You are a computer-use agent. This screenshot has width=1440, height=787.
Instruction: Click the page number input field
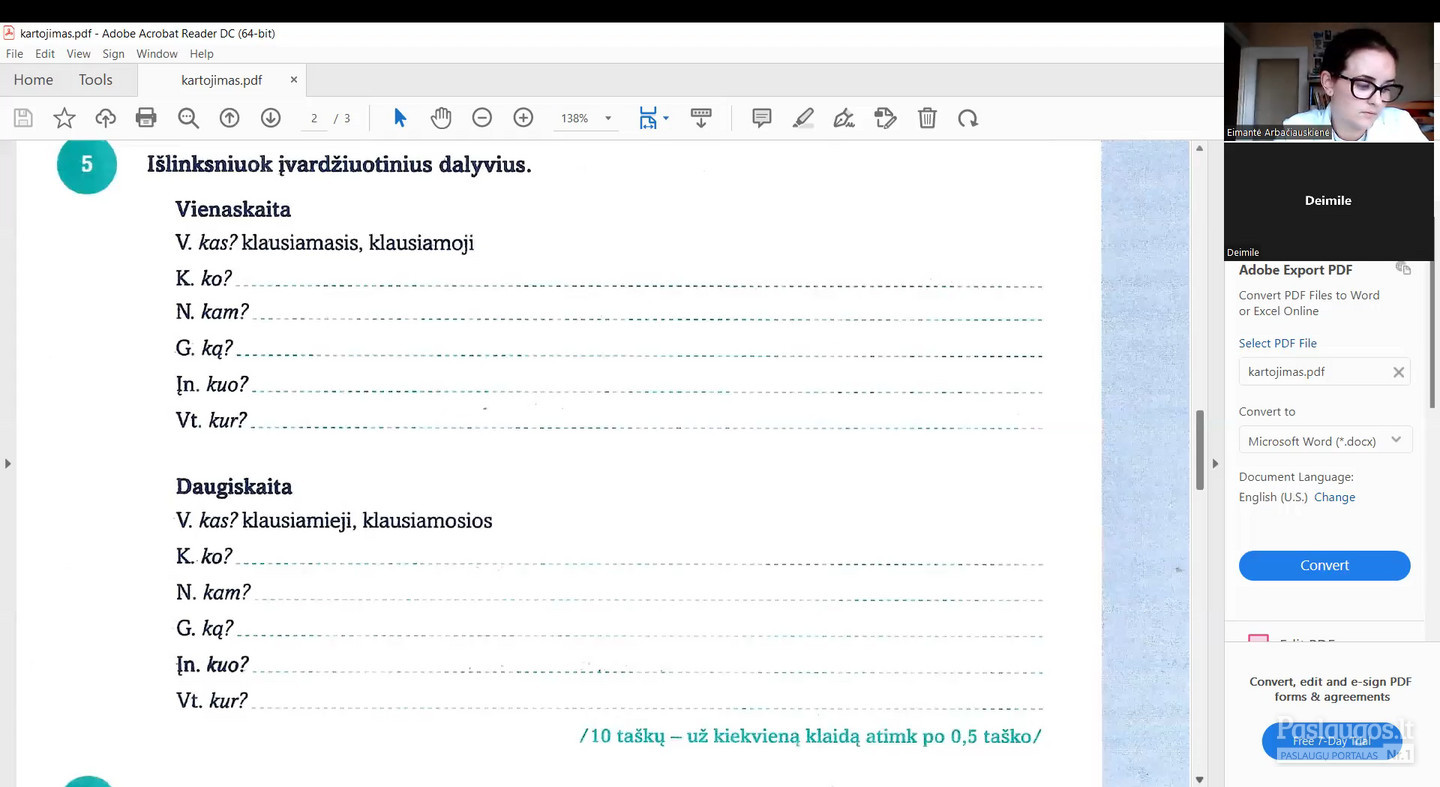[314, 118]
